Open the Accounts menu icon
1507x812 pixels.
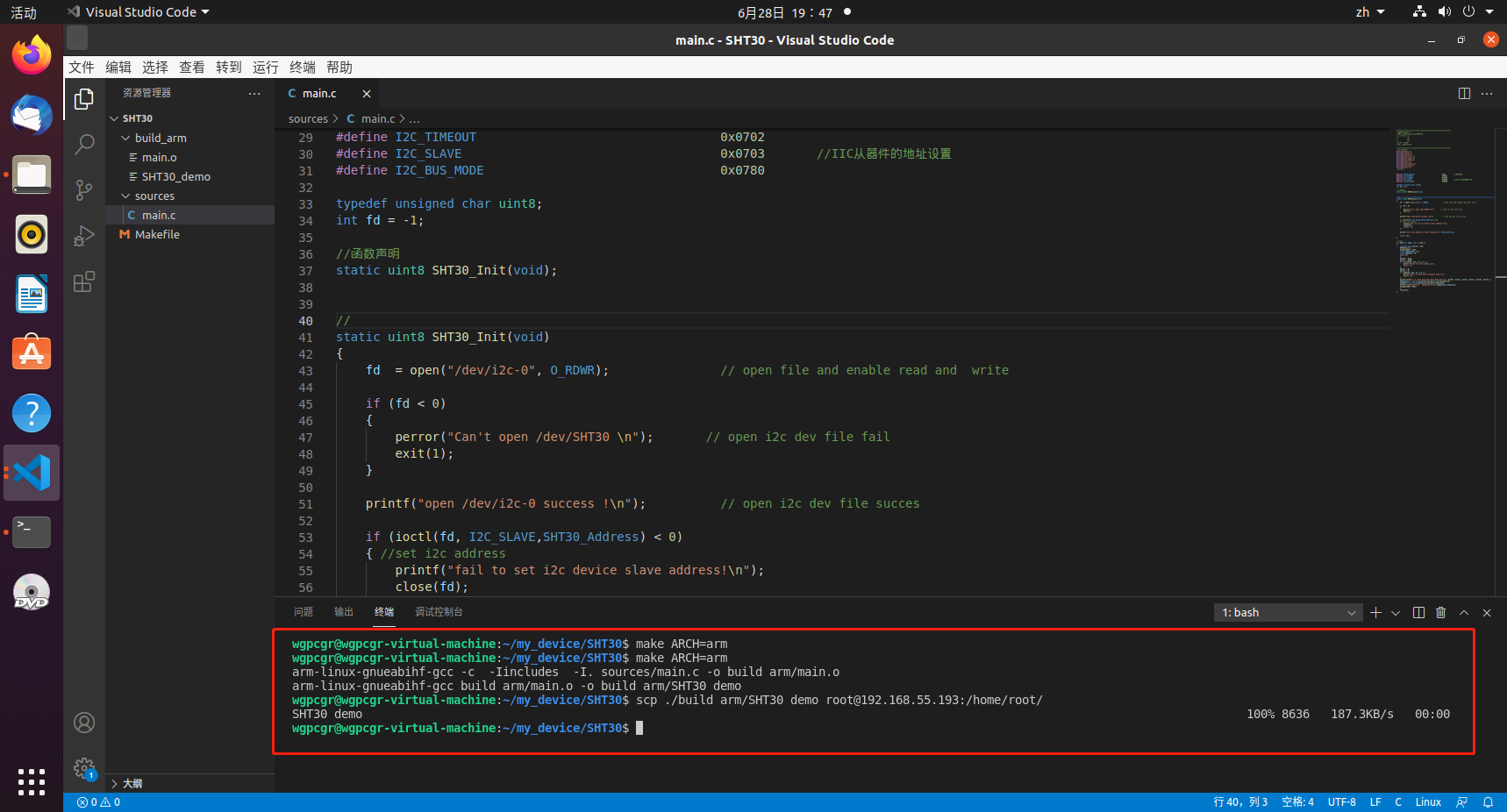[x=84, y=723]
